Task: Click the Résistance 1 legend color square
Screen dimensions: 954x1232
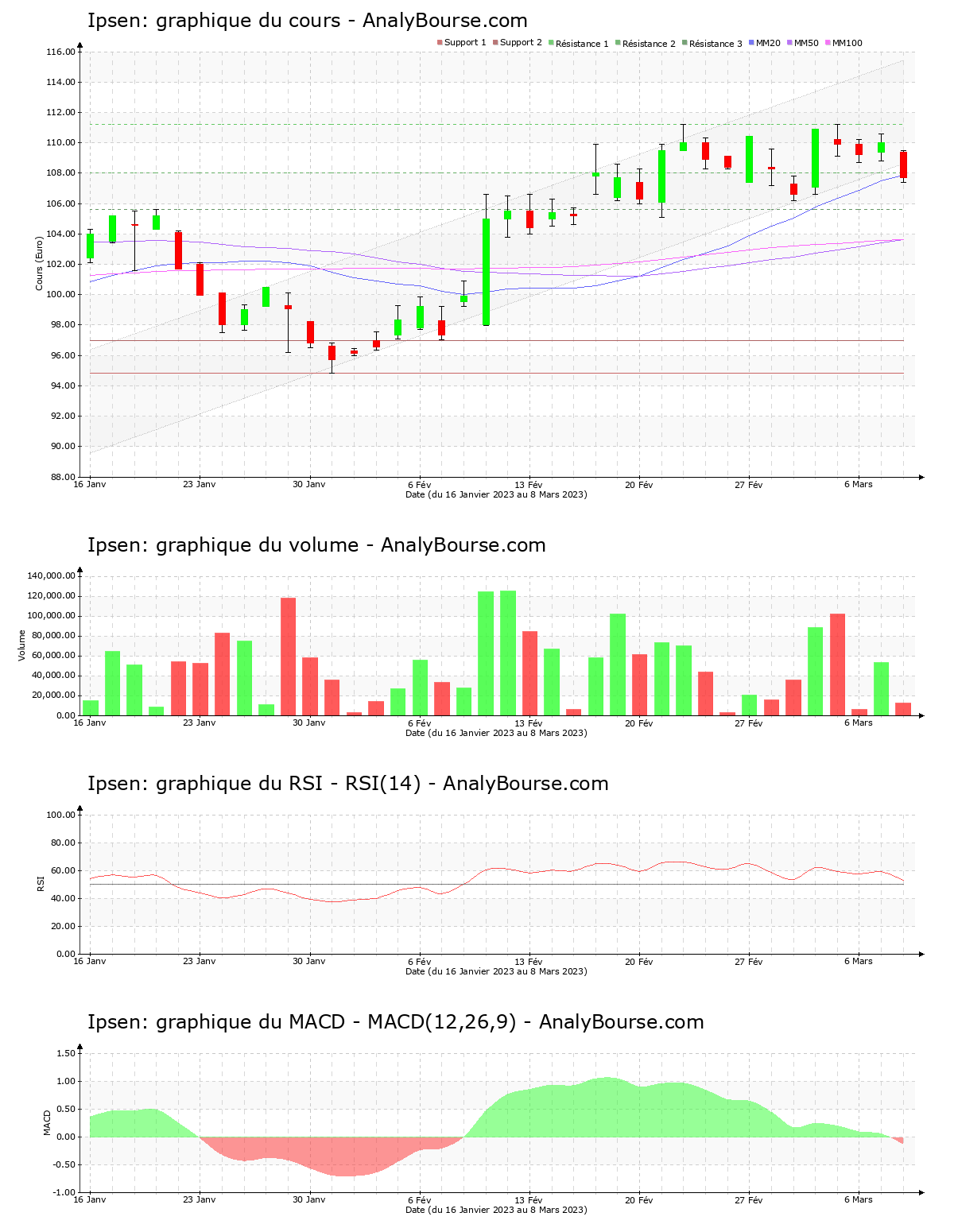Action: (x=551, y=43)
